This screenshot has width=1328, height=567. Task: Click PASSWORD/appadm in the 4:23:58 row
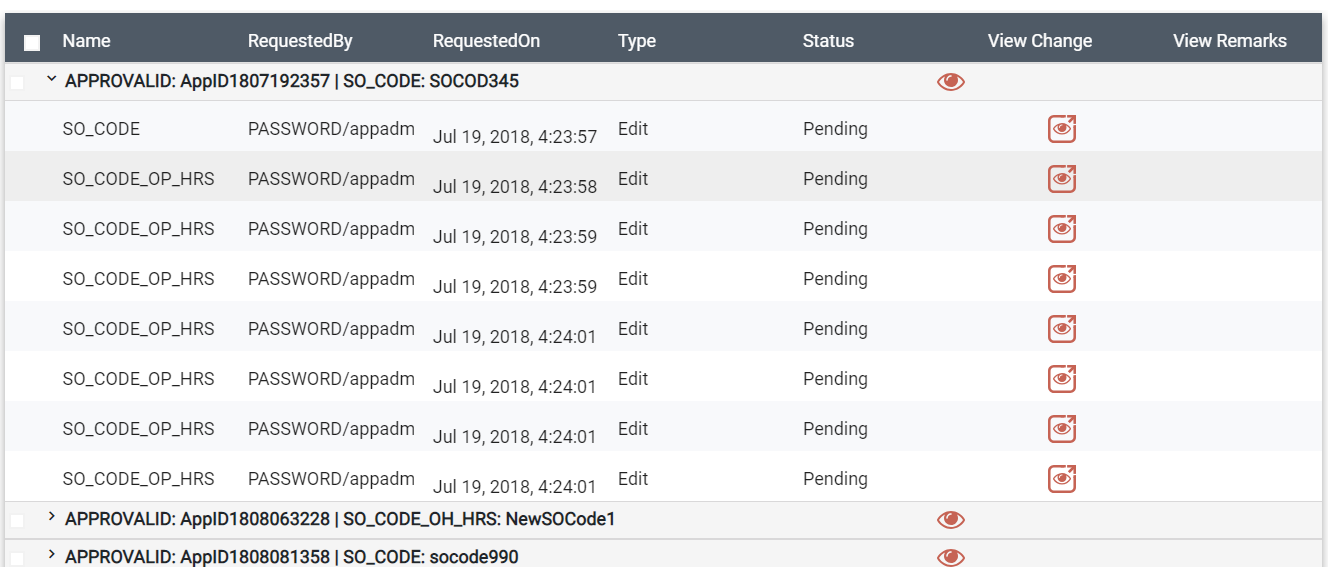(x=331, y=179)
